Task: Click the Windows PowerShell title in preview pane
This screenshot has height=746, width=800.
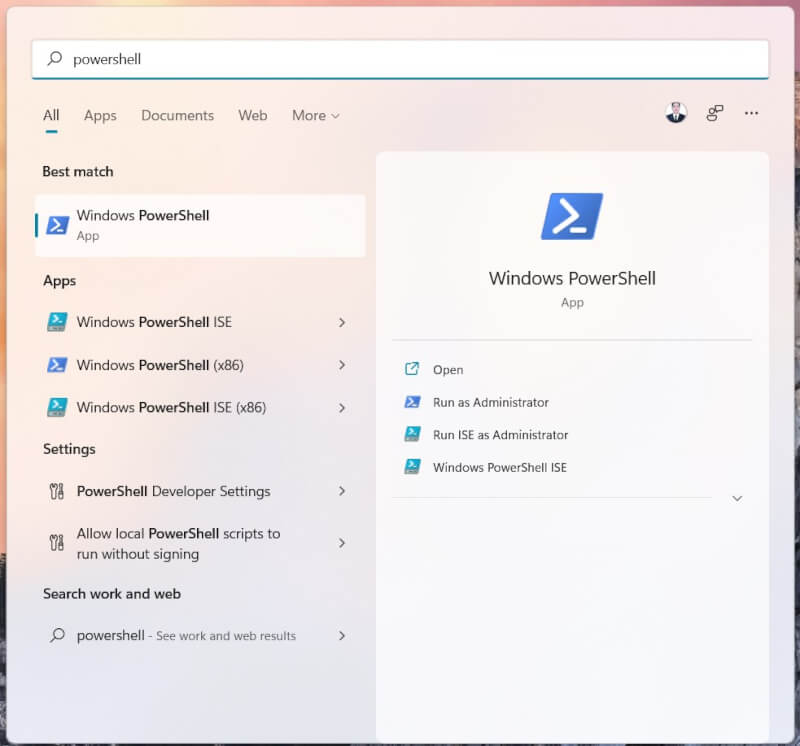Action: pos(572,278)
